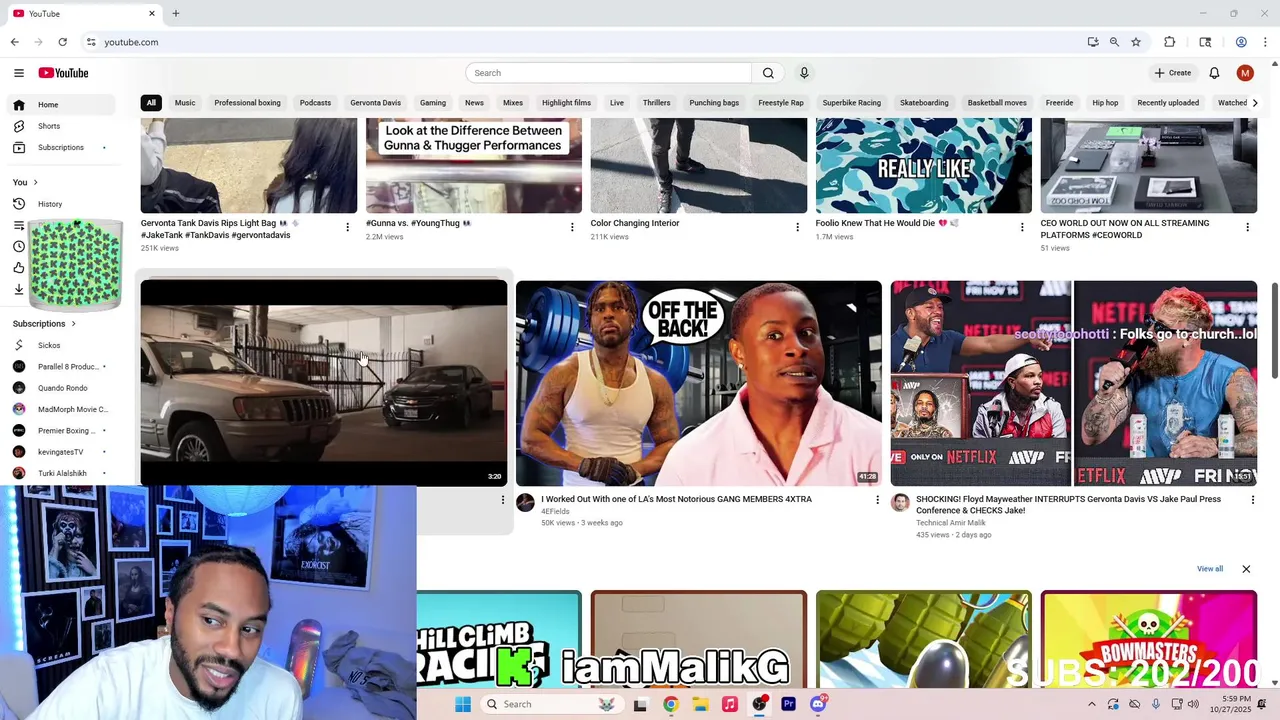Select the All filter chip

[151, 103]
